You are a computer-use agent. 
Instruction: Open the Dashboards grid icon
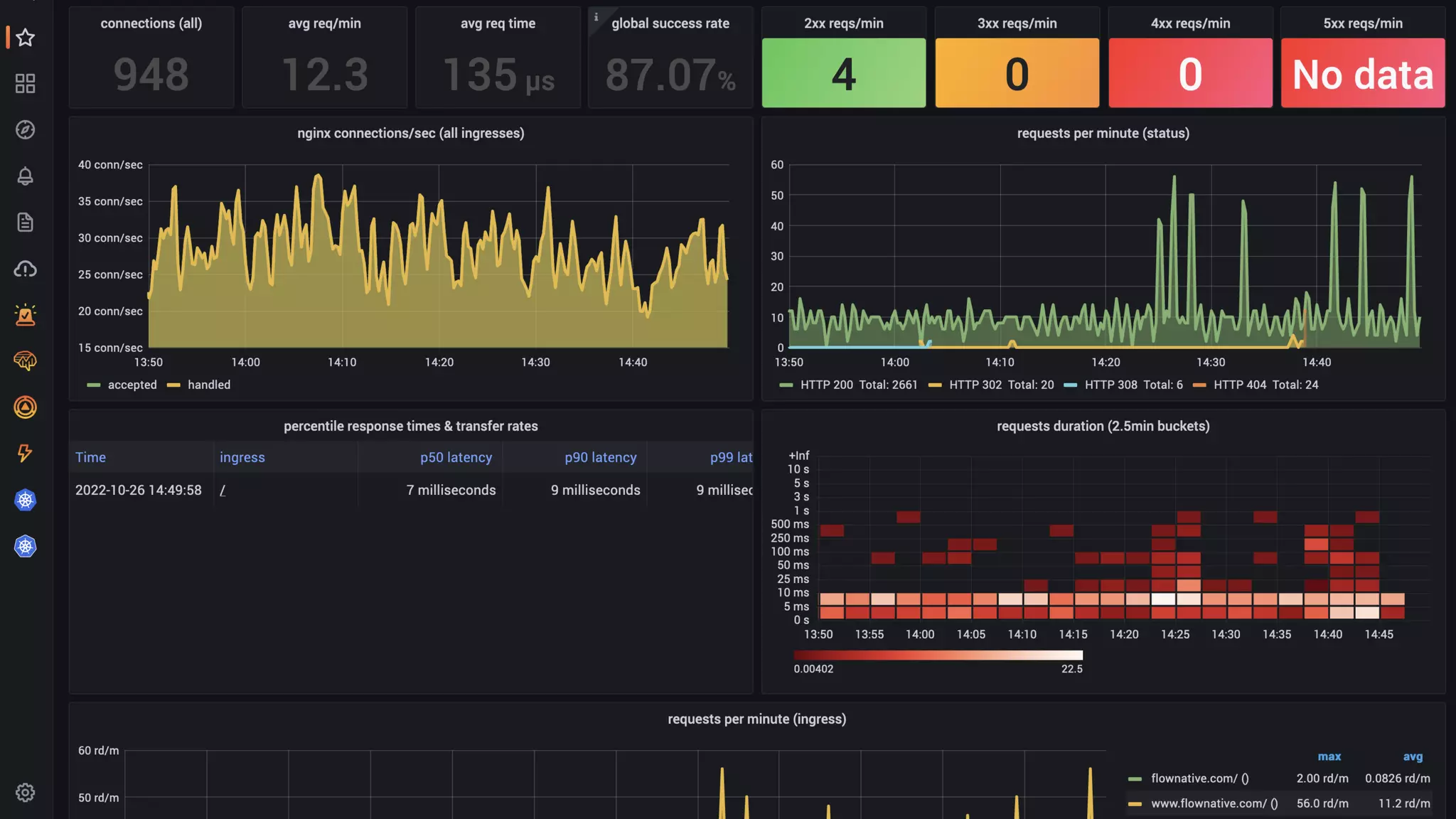pyautogui.click(x=26, y=84)
